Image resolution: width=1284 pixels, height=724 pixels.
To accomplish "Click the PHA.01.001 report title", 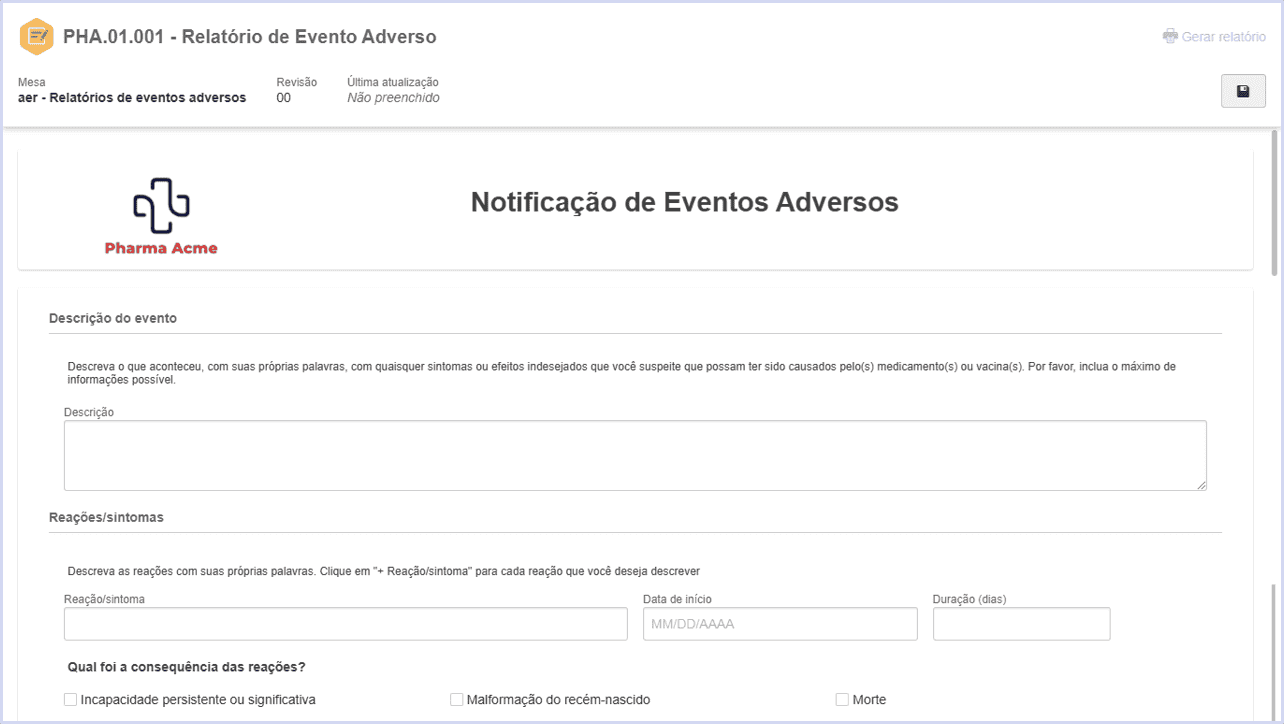I will [250, 37].
